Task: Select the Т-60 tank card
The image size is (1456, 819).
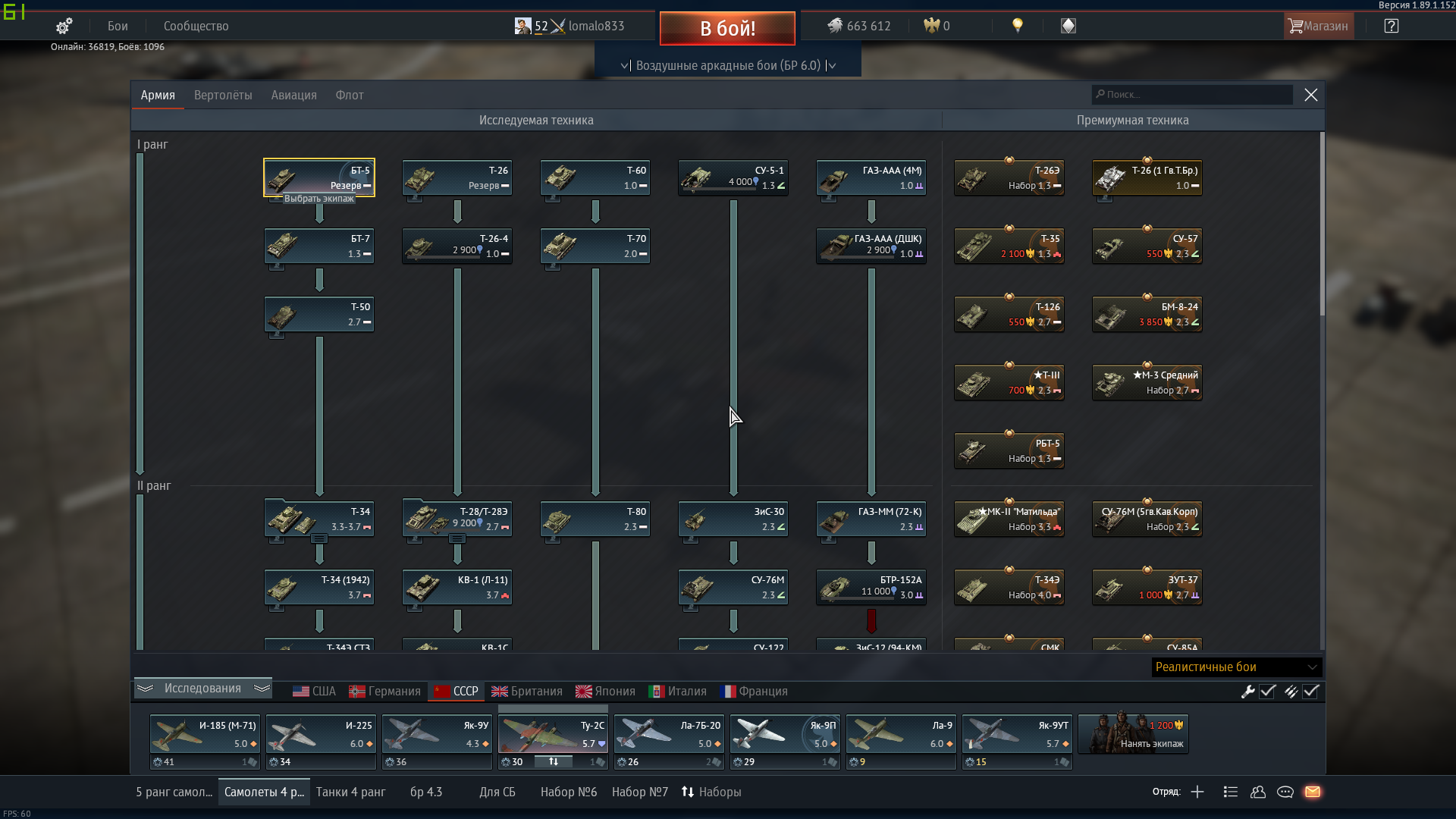Action: pyautogui.click(x=595, y=177)
